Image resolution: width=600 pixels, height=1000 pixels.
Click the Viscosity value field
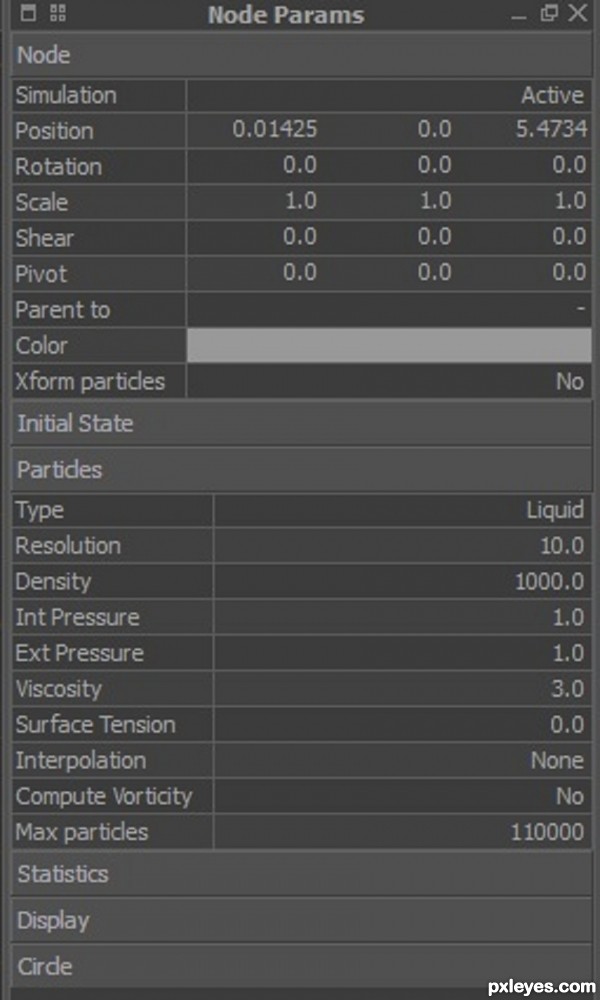pyautogui.click(x=403, y=689)
